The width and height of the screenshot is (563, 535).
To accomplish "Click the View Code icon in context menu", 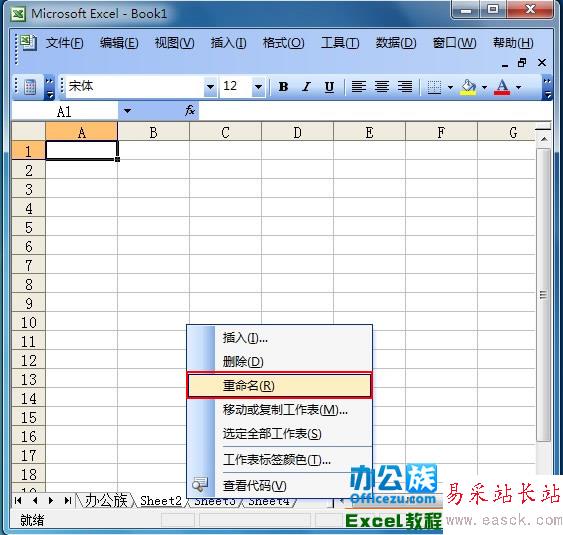I will click(200, 485).
